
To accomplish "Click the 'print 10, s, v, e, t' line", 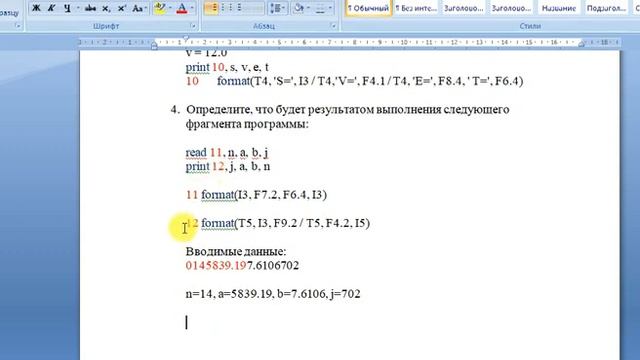I will point(227,67).
